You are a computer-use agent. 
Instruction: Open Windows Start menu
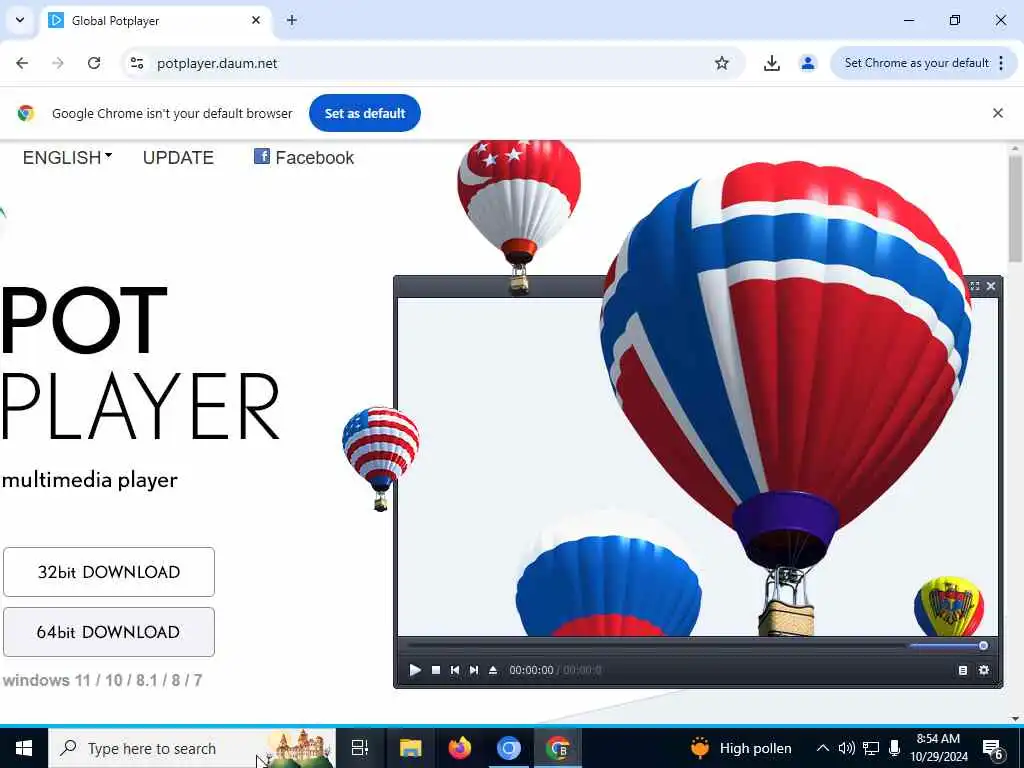(x=24, y=748)
